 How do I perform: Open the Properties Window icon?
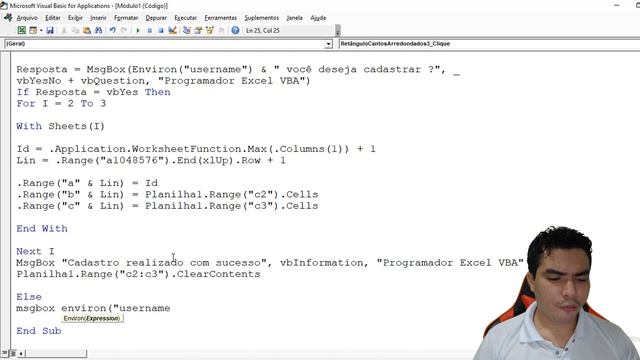(198, 30)
